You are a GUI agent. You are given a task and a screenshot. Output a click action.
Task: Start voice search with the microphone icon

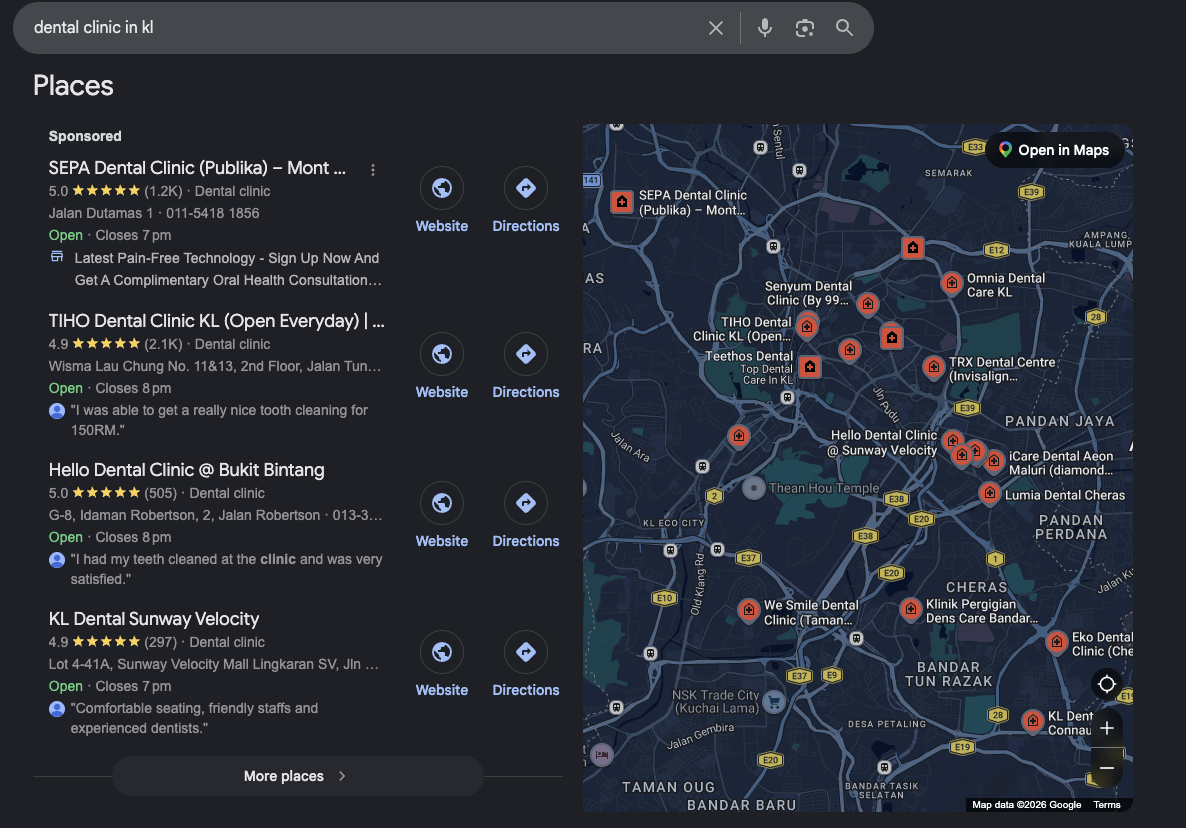(x=765, y=28)
